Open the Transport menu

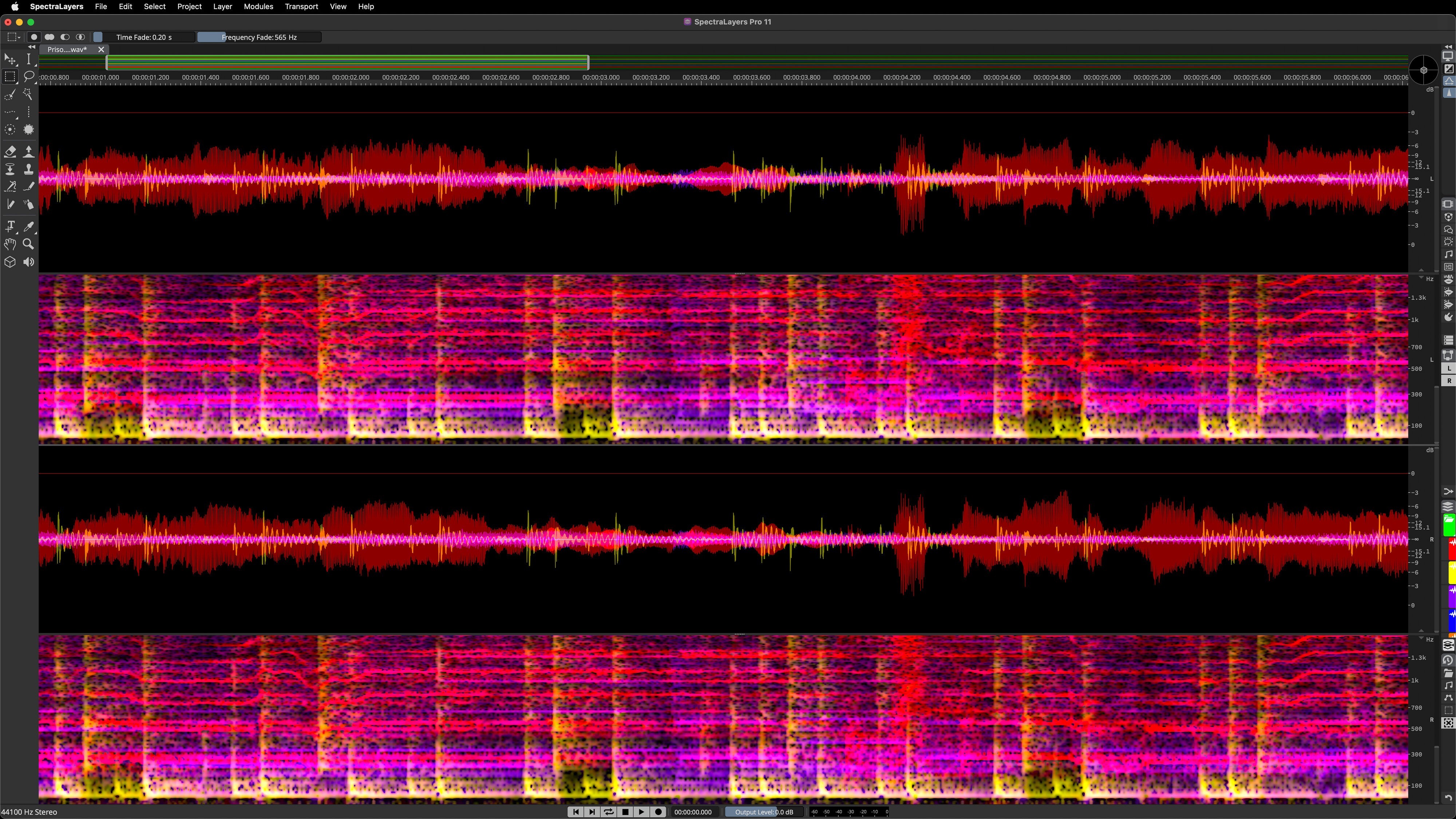coord(301,6)
